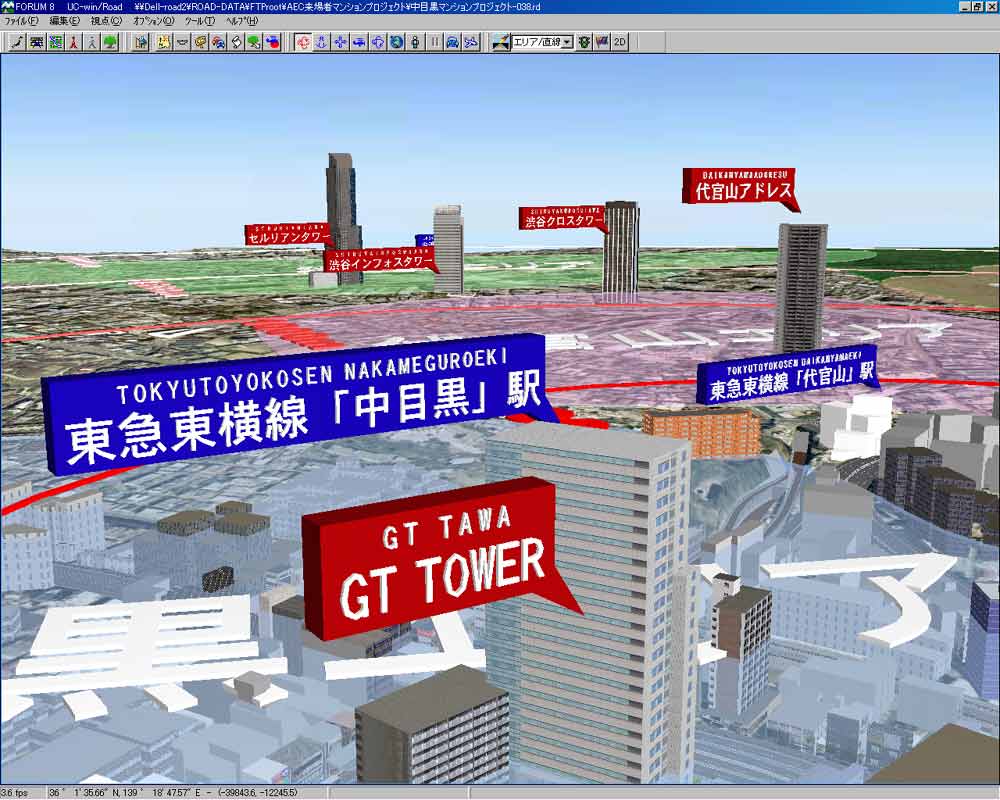
Task: Switch to 2D view button
Action: coord(619,43)
